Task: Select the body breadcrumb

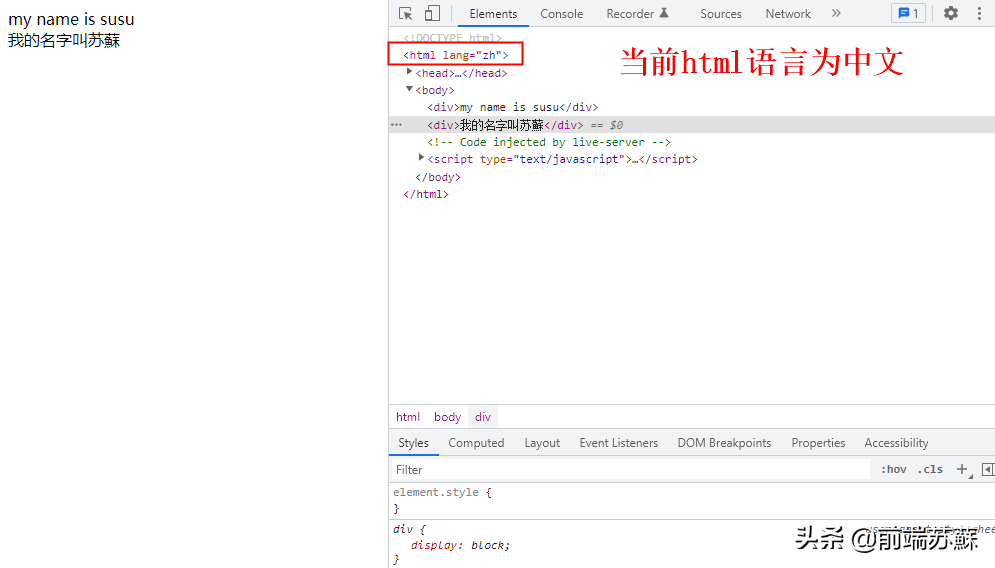Action: (x=447, y=417)
